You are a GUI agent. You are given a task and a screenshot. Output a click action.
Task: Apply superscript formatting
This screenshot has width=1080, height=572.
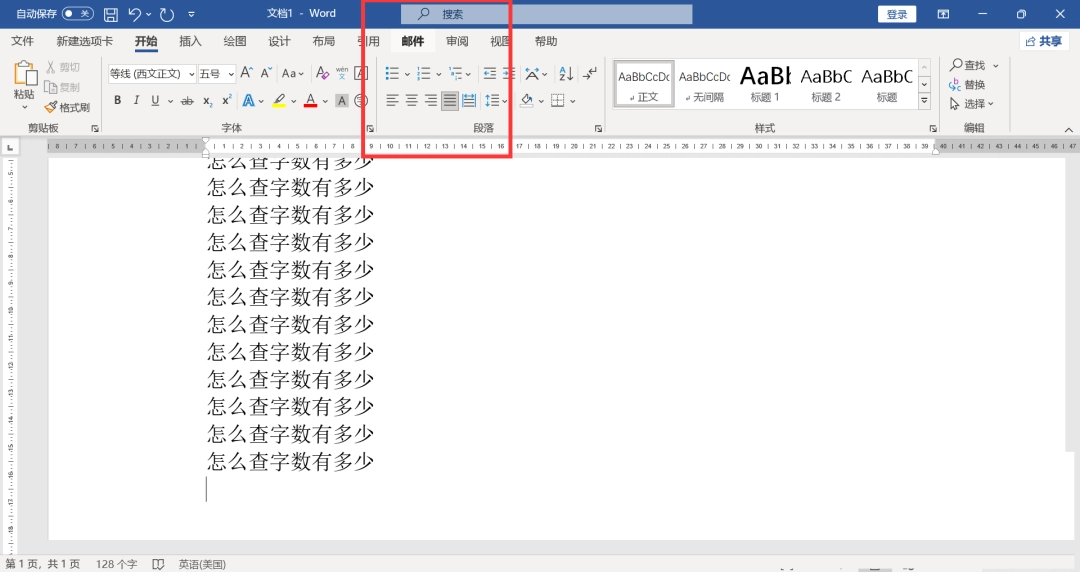point(227,101)
